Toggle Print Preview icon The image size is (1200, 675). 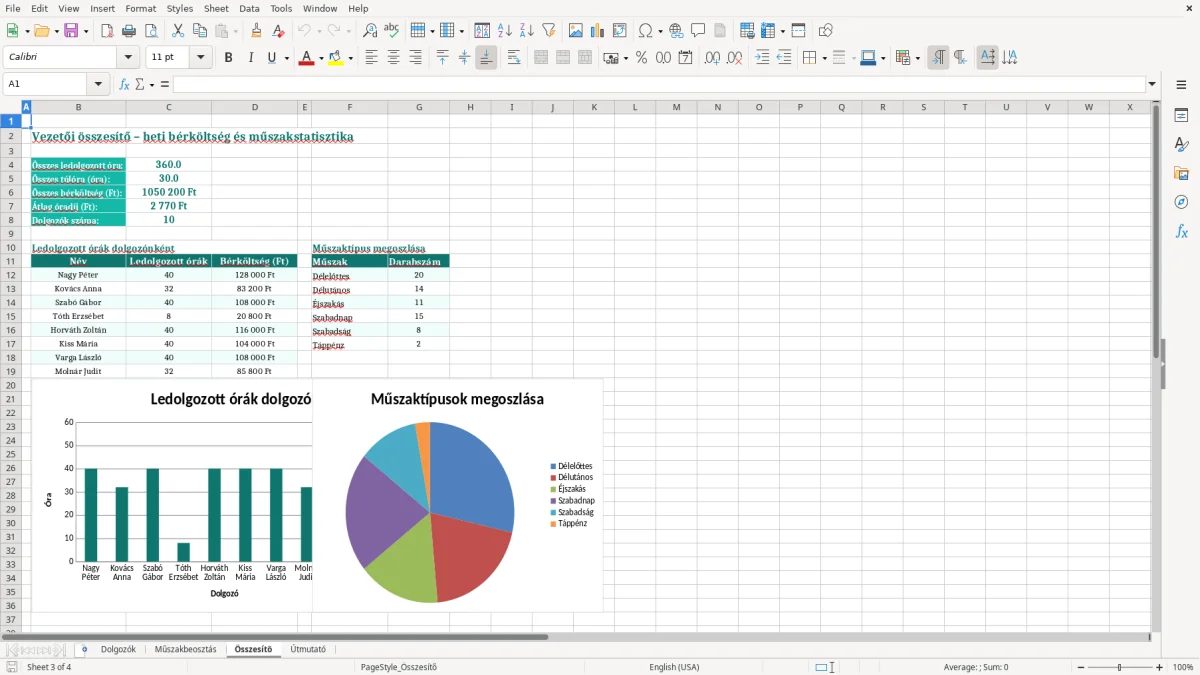150,31
